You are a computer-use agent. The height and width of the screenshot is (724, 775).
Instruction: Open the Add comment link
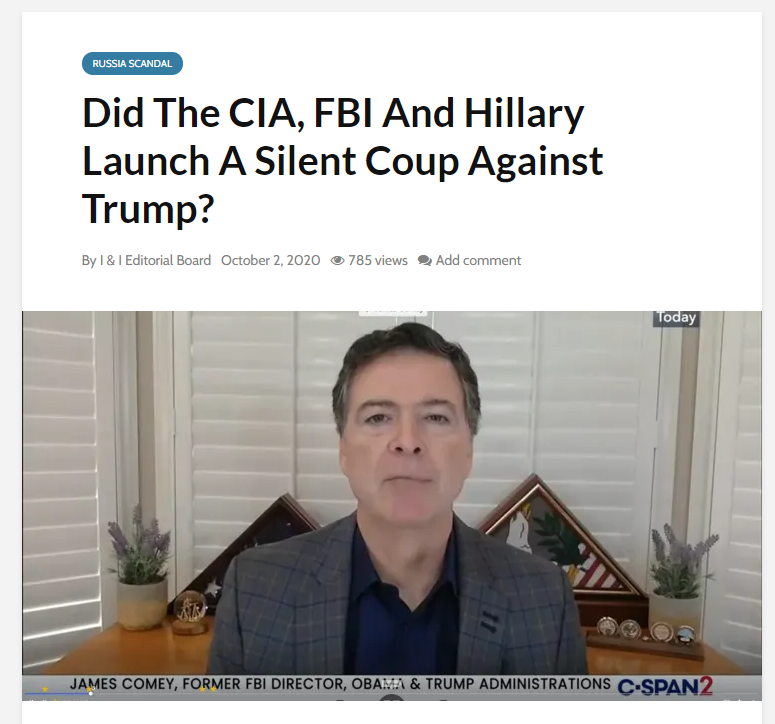coord(478,260)
